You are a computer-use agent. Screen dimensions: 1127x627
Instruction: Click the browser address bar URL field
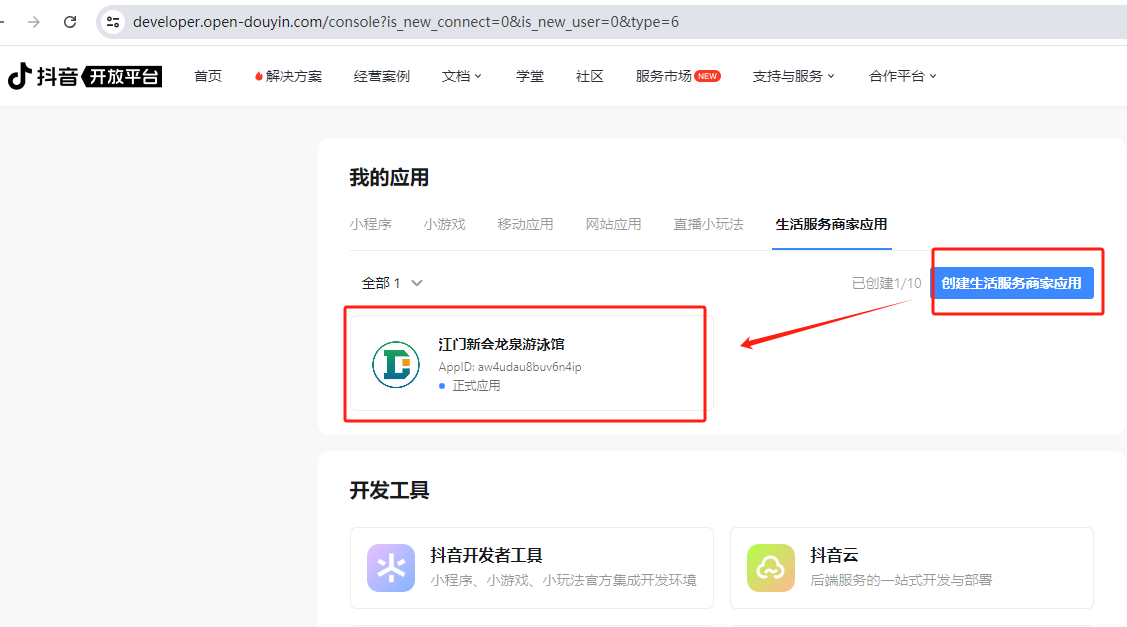400,20
